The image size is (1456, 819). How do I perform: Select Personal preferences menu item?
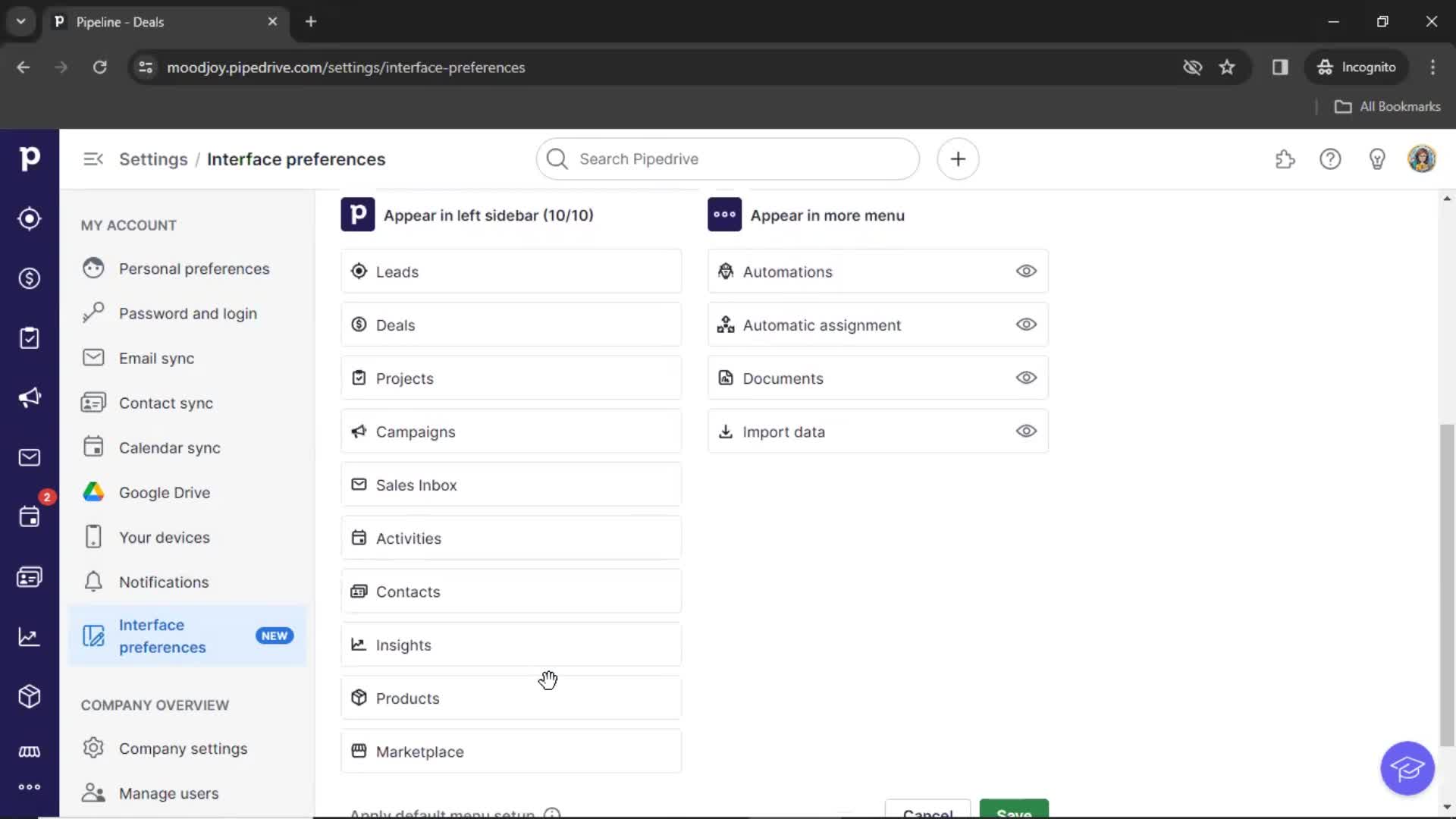[194, 268]
